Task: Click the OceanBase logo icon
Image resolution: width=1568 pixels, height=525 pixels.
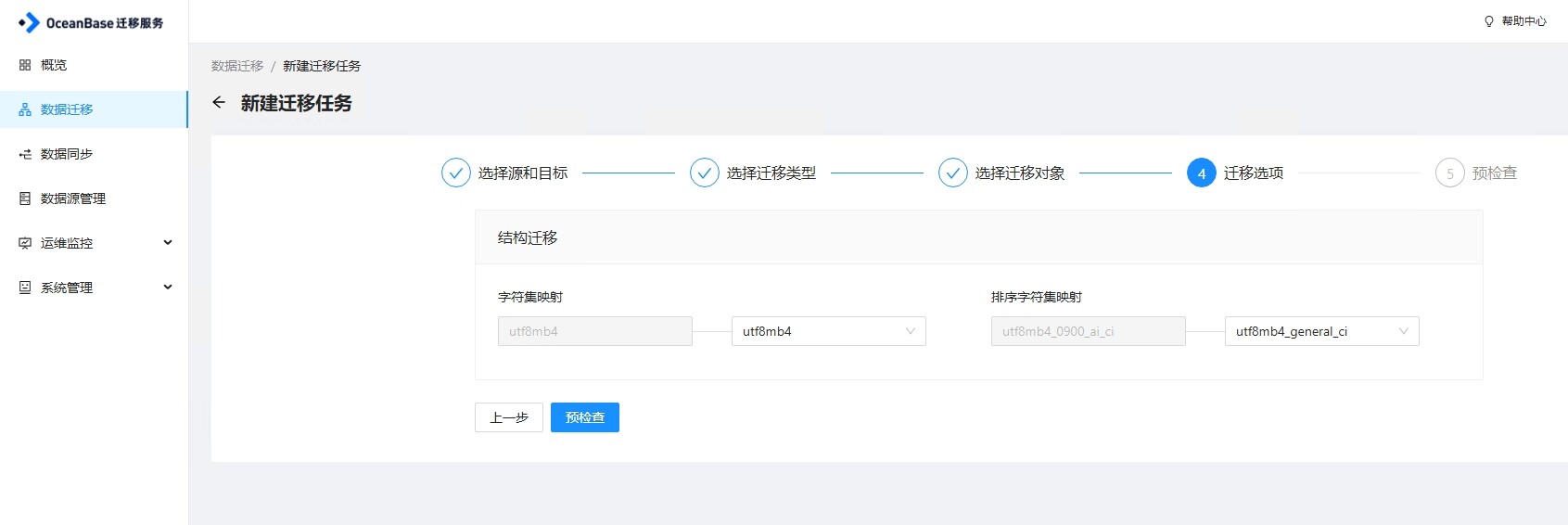Action: click(x=30, y=22)
